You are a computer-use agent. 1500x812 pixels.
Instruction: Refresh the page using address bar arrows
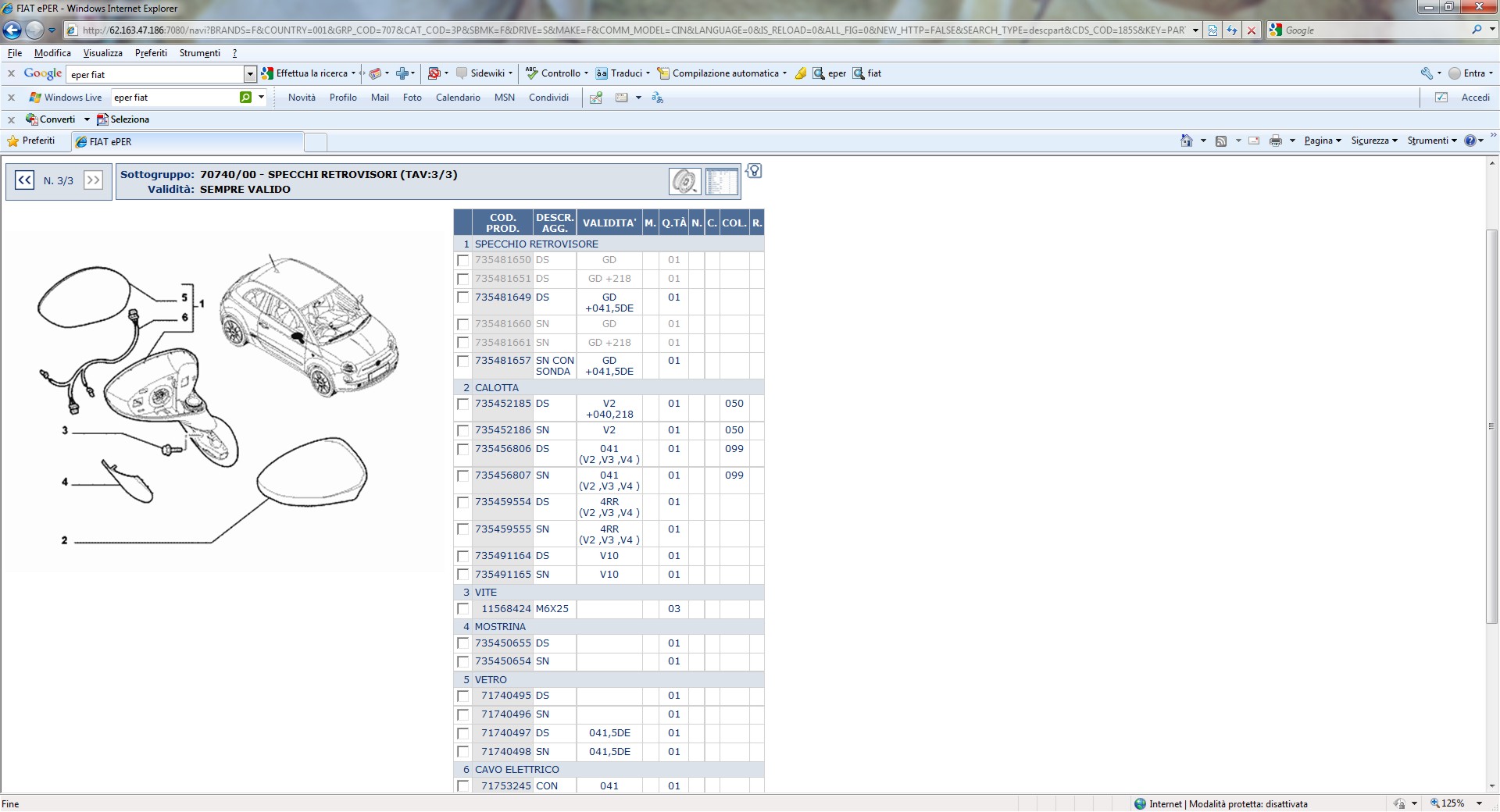point(1231,30)
